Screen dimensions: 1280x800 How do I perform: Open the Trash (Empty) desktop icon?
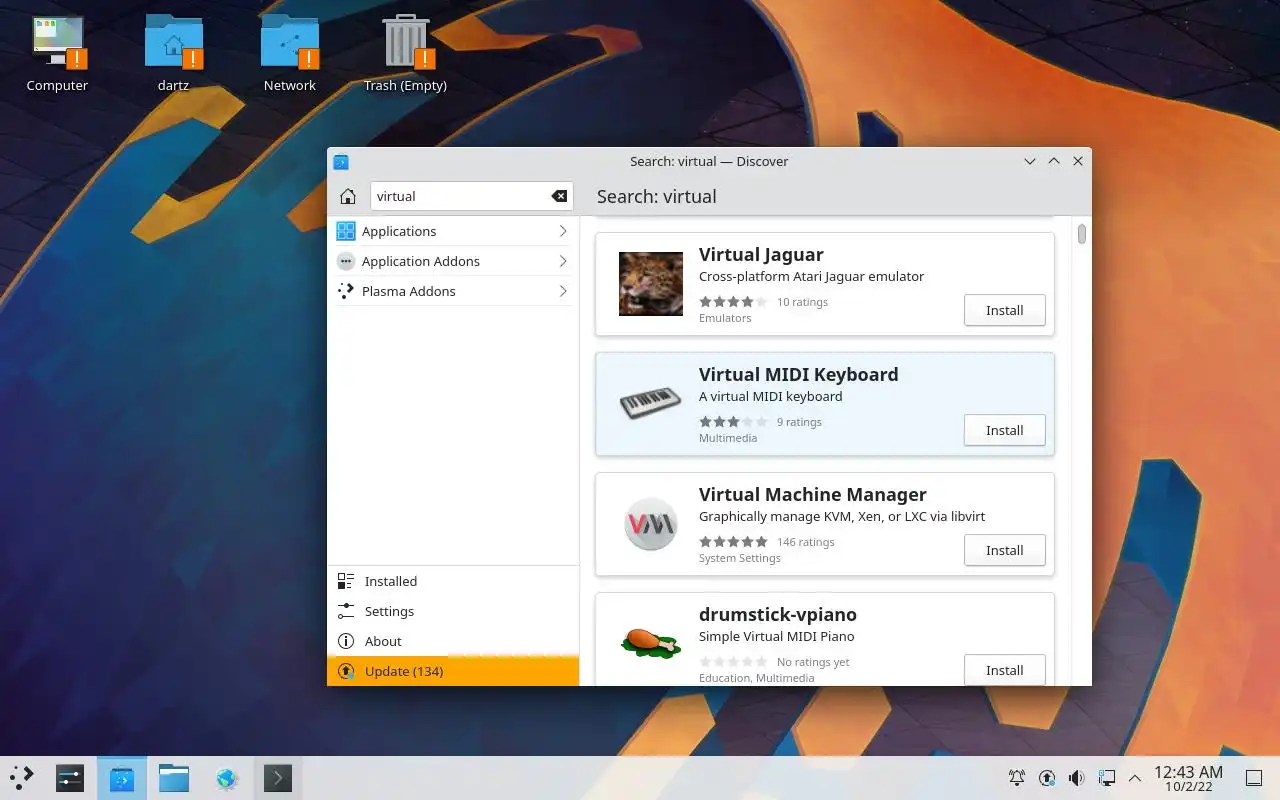click(405, 54)
